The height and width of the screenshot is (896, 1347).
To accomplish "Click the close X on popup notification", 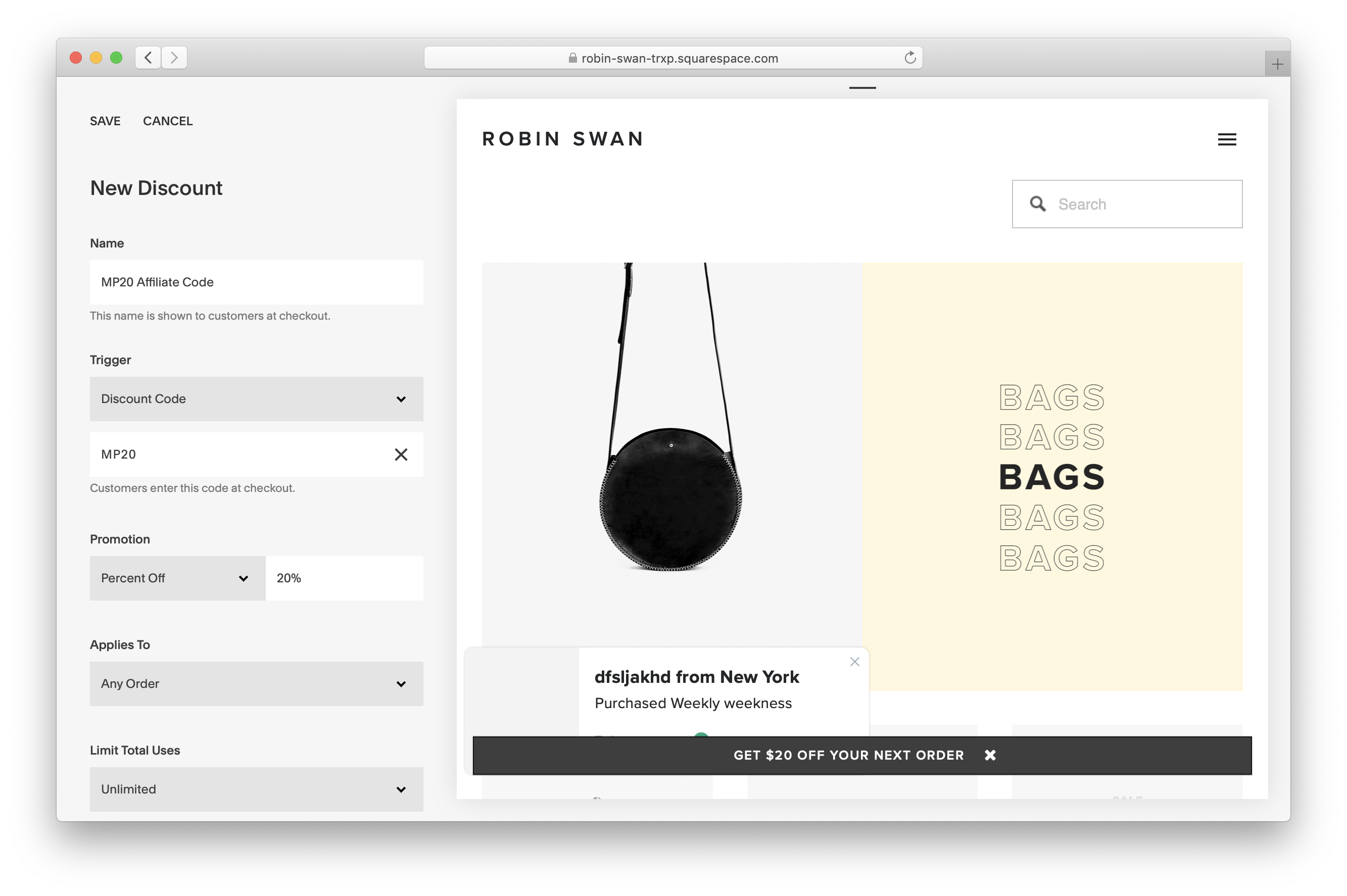I will [x=855, y=662].
